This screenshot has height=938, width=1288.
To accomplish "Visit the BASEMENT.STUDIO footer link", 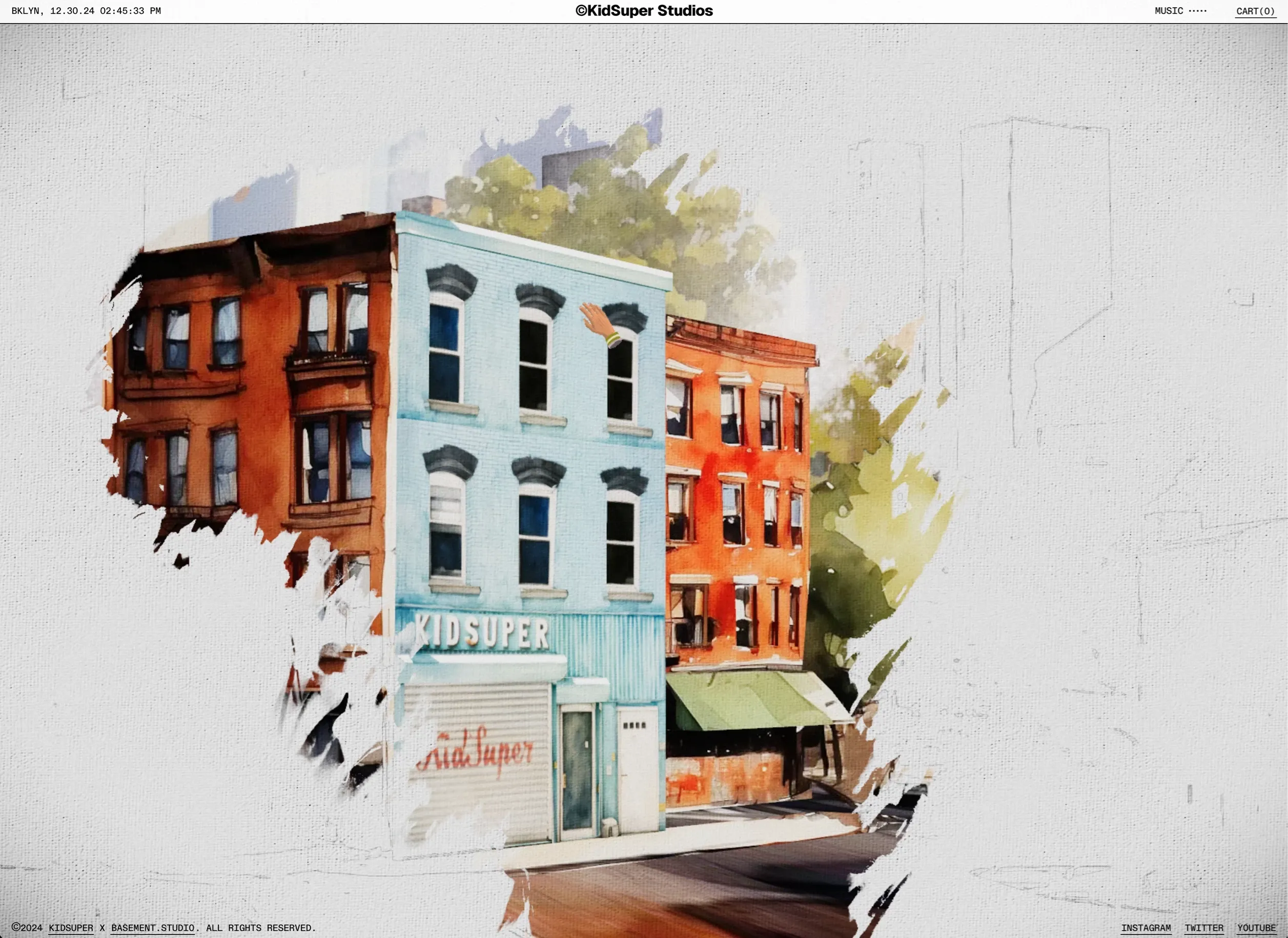I will click(x=153, y=928).
